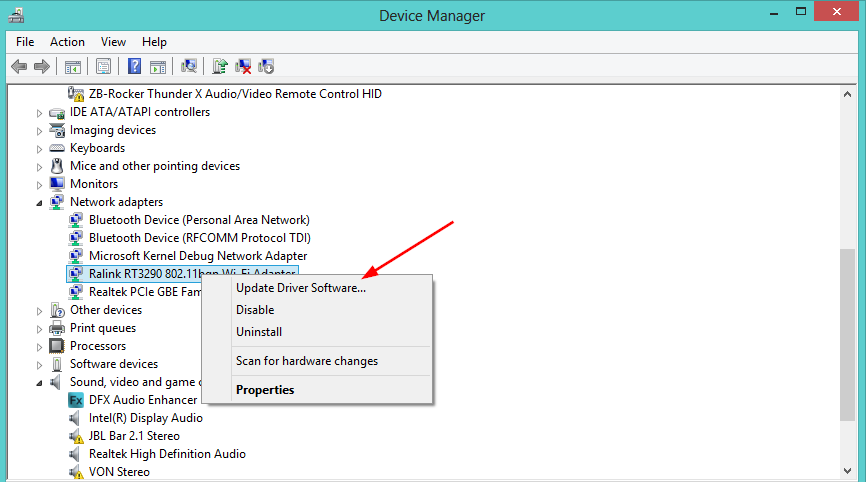866x482 pixels.
Task: Click Scan for hardware changes toolbar icon
Action: tap(188, 67)
